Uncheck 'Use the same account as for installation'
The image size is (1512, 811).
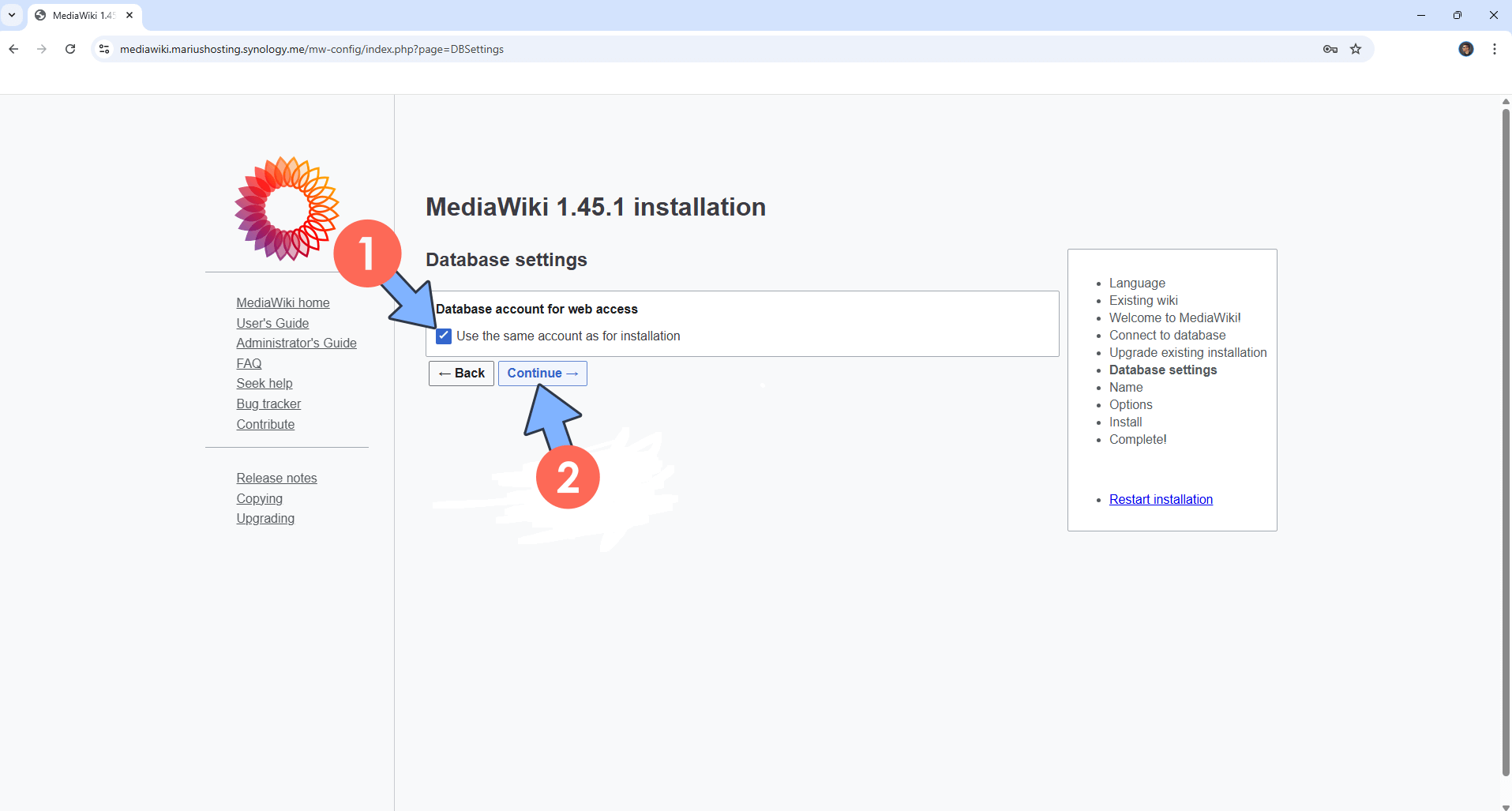[443, 336]
